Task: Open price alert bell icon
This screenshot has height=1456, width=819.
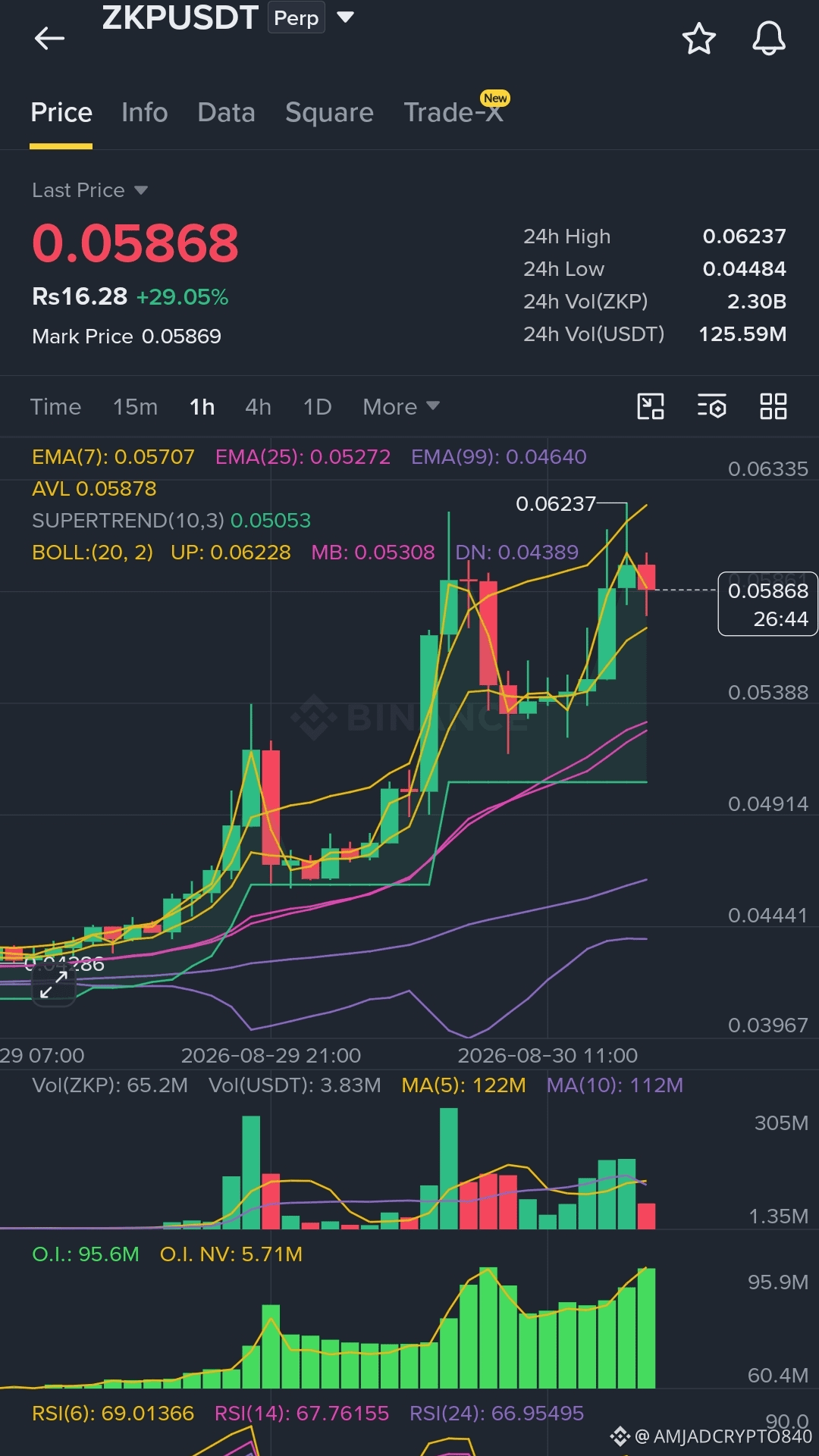Action: [x=768, y=39]
